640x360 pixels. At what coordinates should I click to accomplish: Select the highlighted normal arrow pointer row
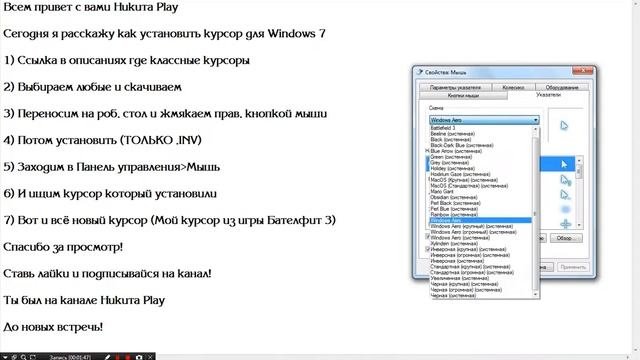tap(558, 164)
